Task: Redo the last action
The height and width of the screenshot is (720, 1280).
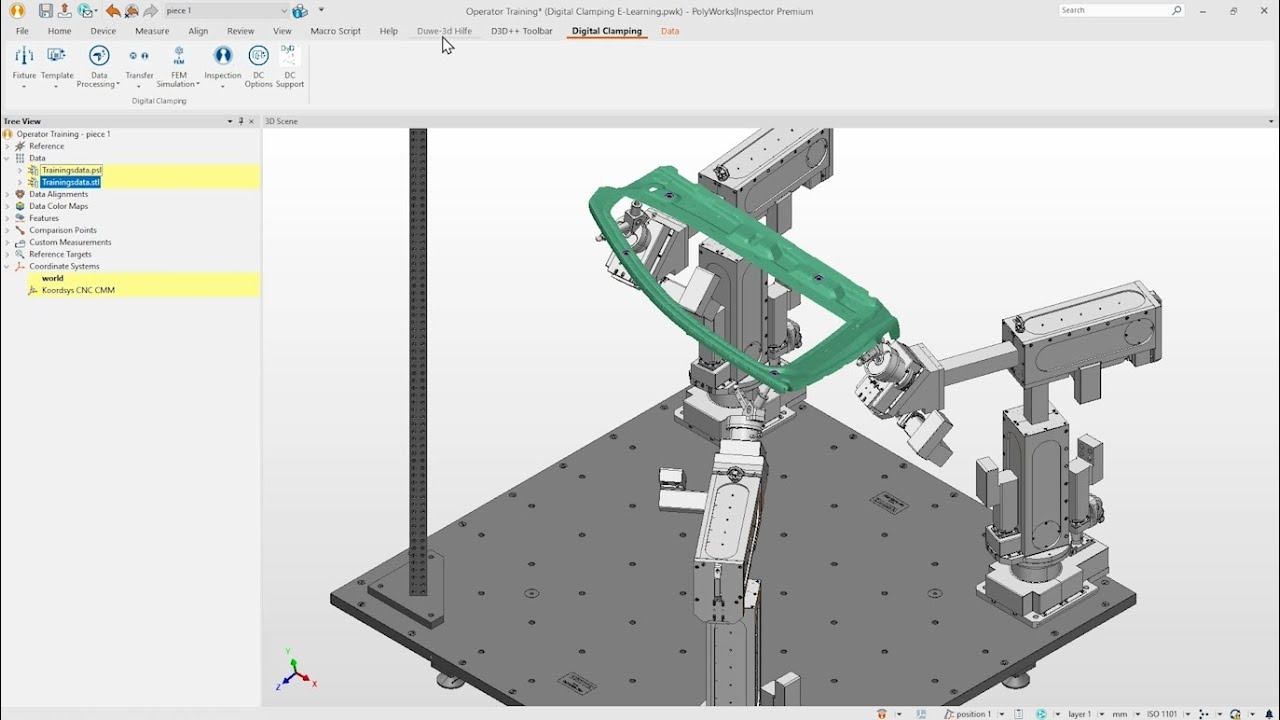Action: 150,11
